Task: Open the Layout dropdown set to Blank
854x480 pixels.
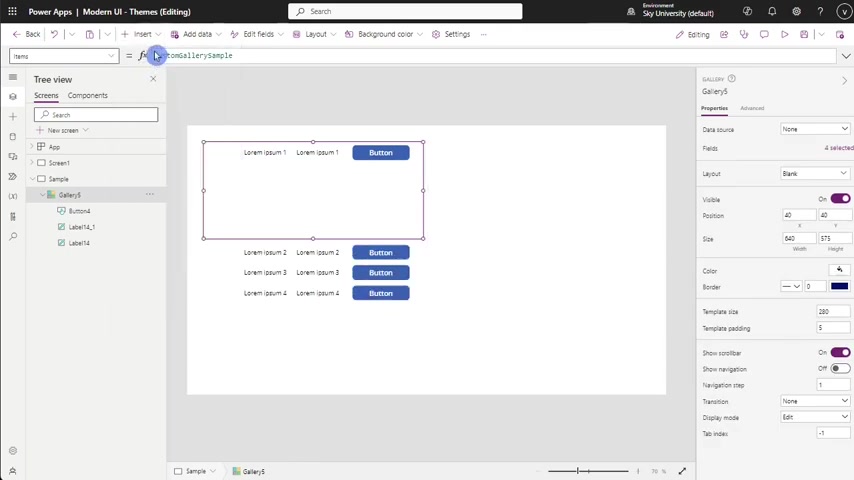Action: pos(815,174)
